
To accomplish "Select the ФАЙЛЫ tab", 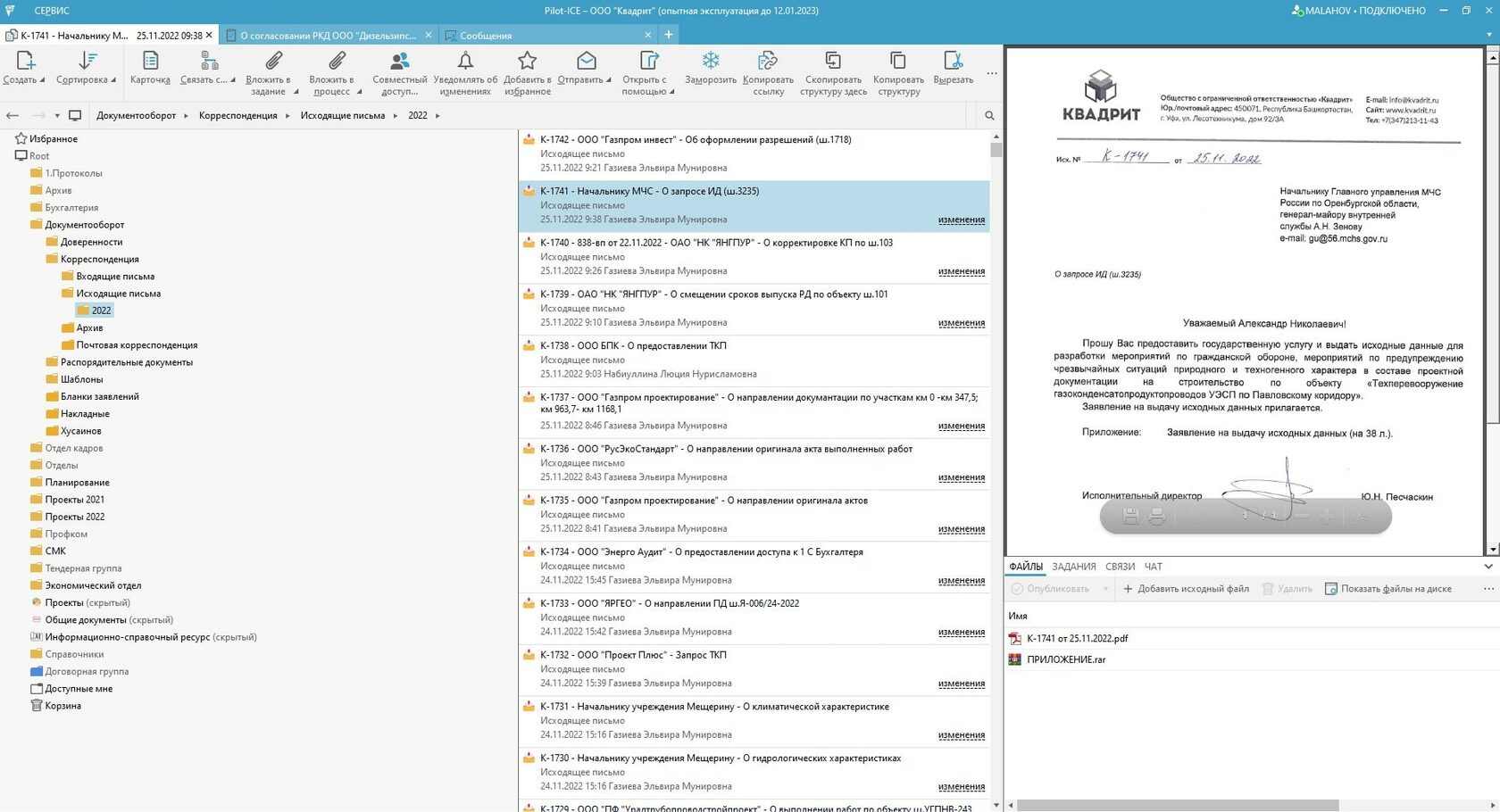I will coord(1026,567).
